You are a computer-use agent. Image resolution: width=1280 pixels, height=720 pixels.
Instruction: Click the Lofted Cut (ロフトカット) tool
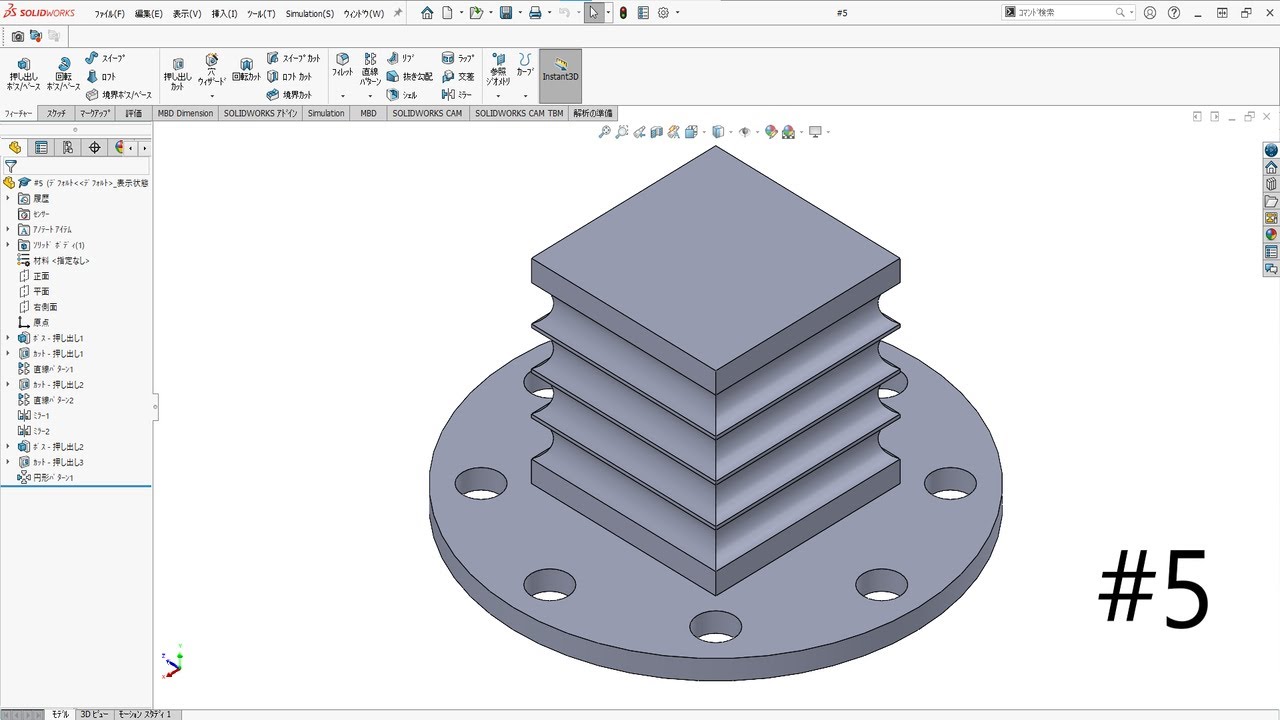click(x=290, y=76)
